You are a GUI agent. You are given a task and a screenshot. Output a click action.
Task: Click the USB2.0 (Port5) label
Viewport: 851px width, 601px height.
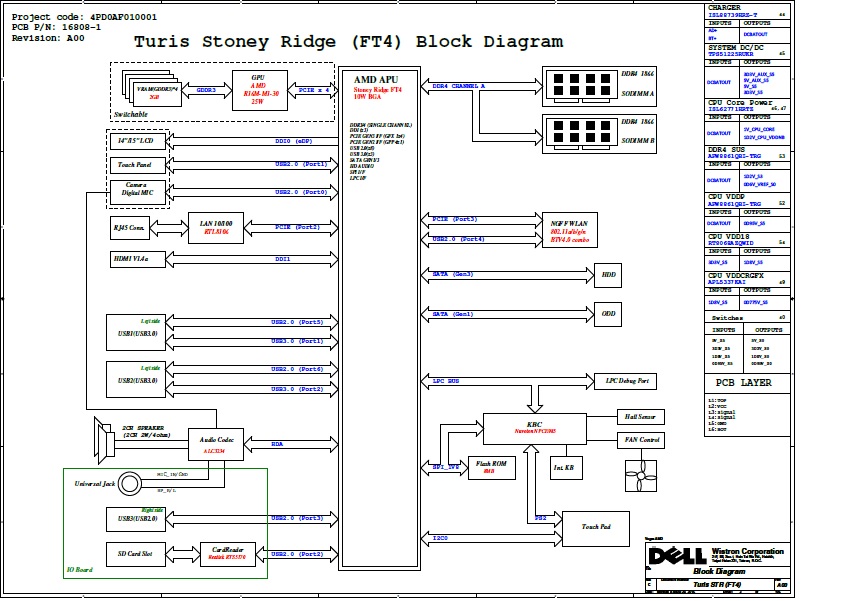coord(297,322)
